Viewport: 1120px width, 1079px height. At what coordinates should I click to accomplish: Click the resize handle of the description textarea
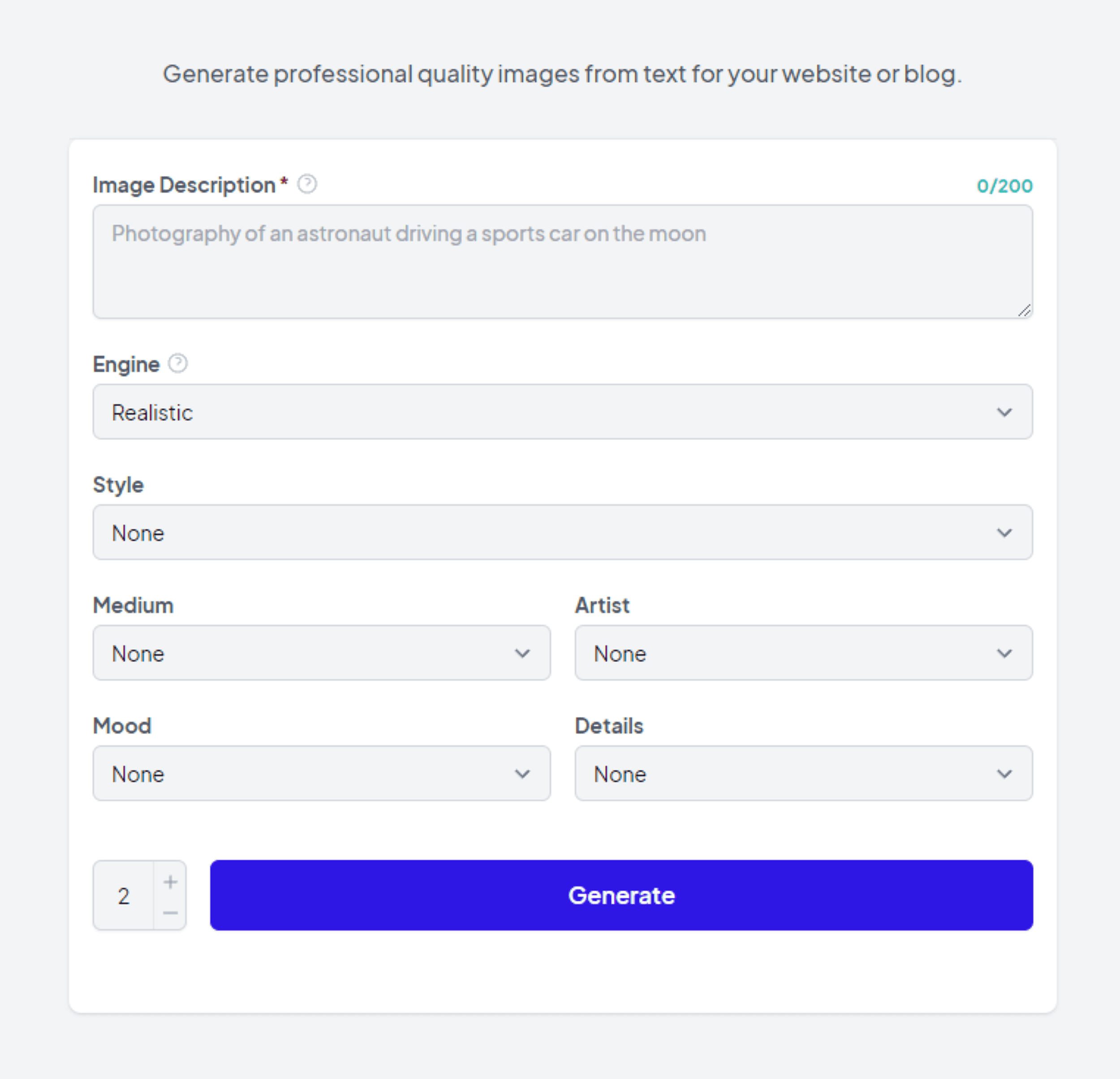1025,311
